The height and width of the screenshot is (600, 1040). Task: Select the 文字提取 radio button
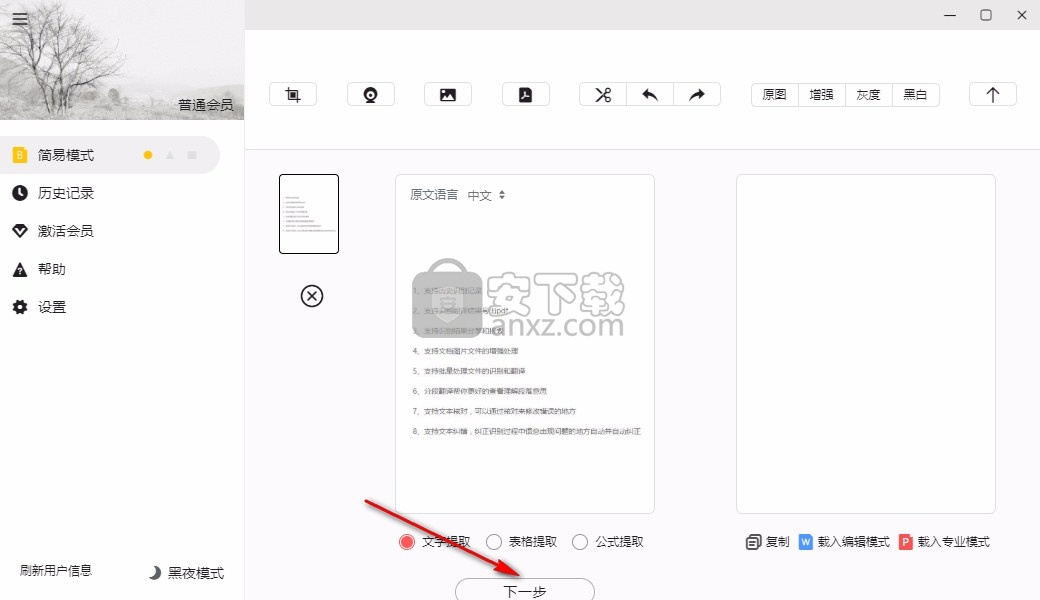(x=407, y=542)
